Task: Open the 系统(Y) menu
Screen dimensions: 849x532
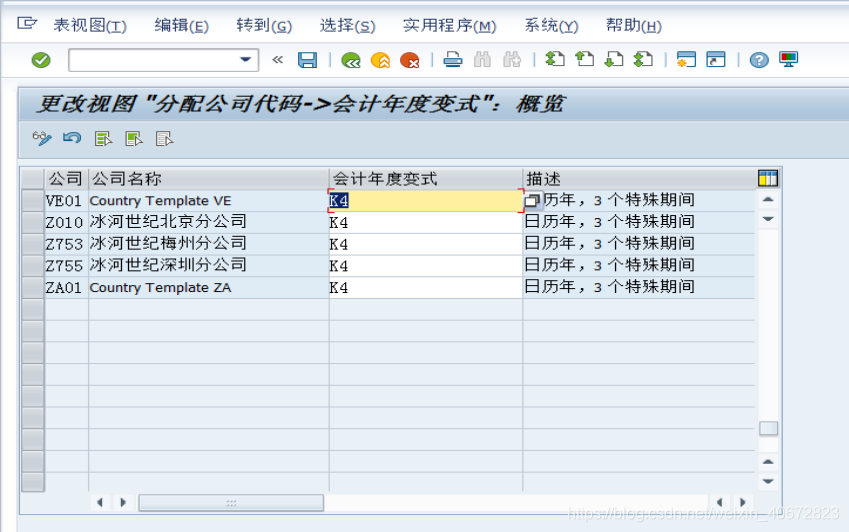Action: (551, 25)
